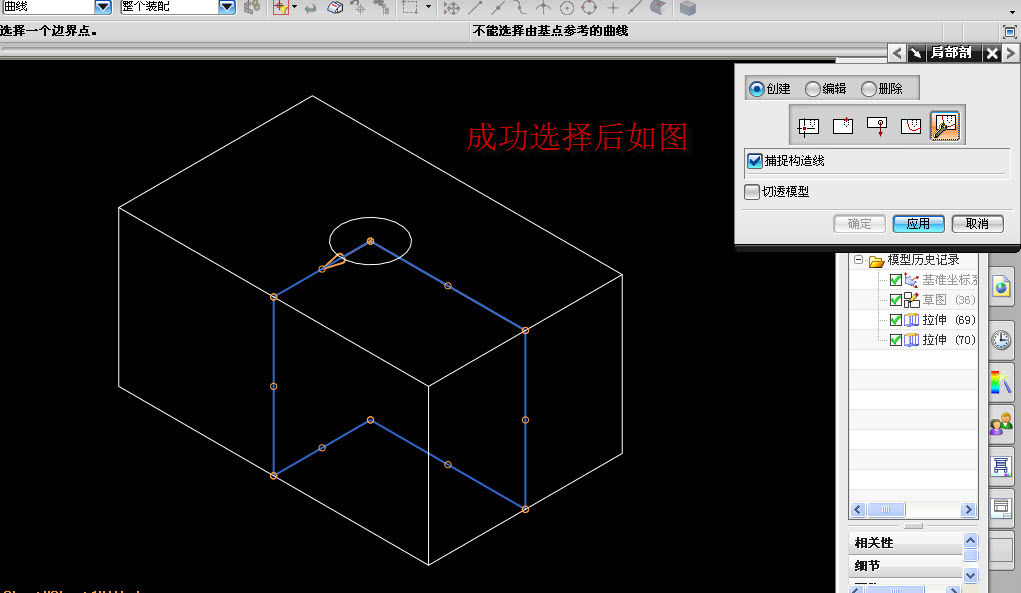
Task: Expand the toolbar overflow options arrow
Action: coord(1011,11)
